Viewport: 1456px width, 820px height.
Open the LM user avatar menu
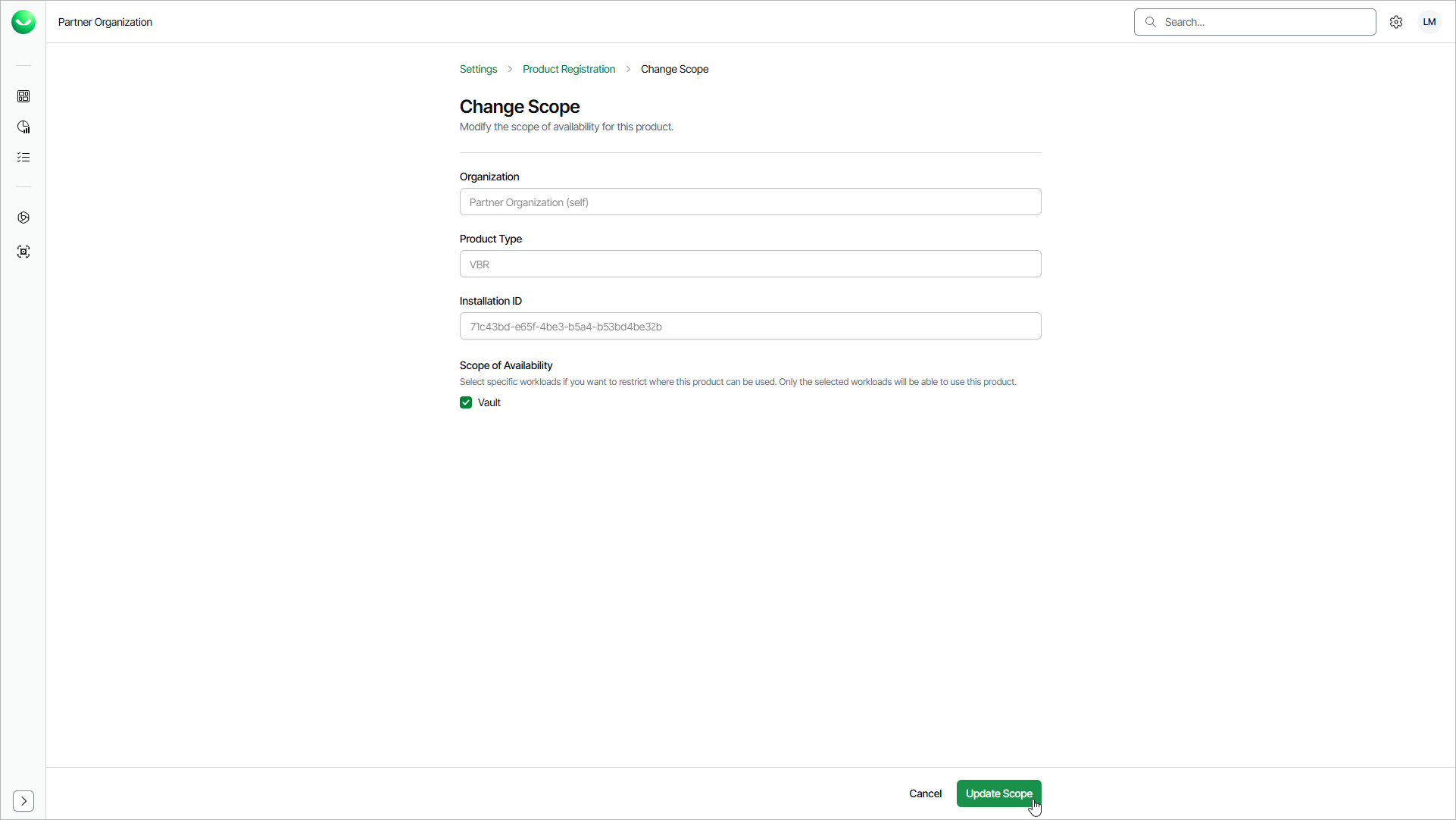(x=1429, y=22)
